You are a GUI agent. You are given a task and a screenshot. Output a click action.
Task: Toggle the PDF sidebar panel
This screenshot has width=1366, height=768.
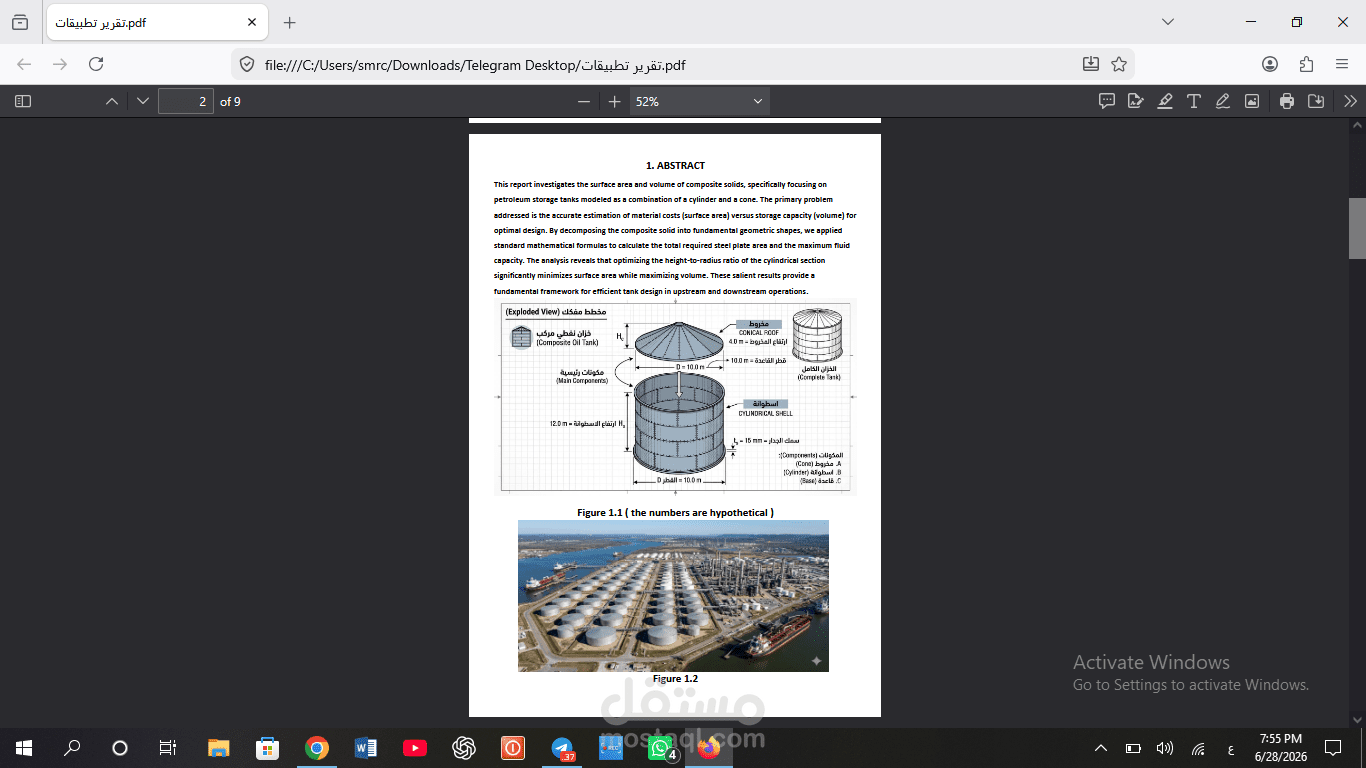tap(23, 101)
